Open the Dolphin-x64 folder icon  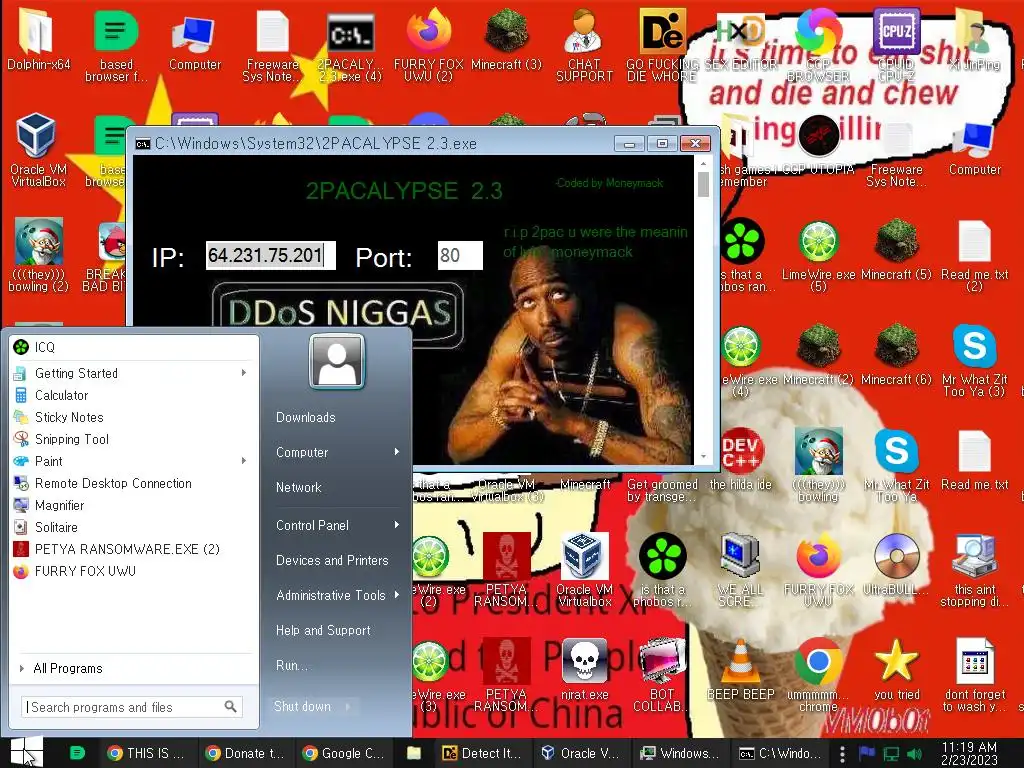point(37,40)
